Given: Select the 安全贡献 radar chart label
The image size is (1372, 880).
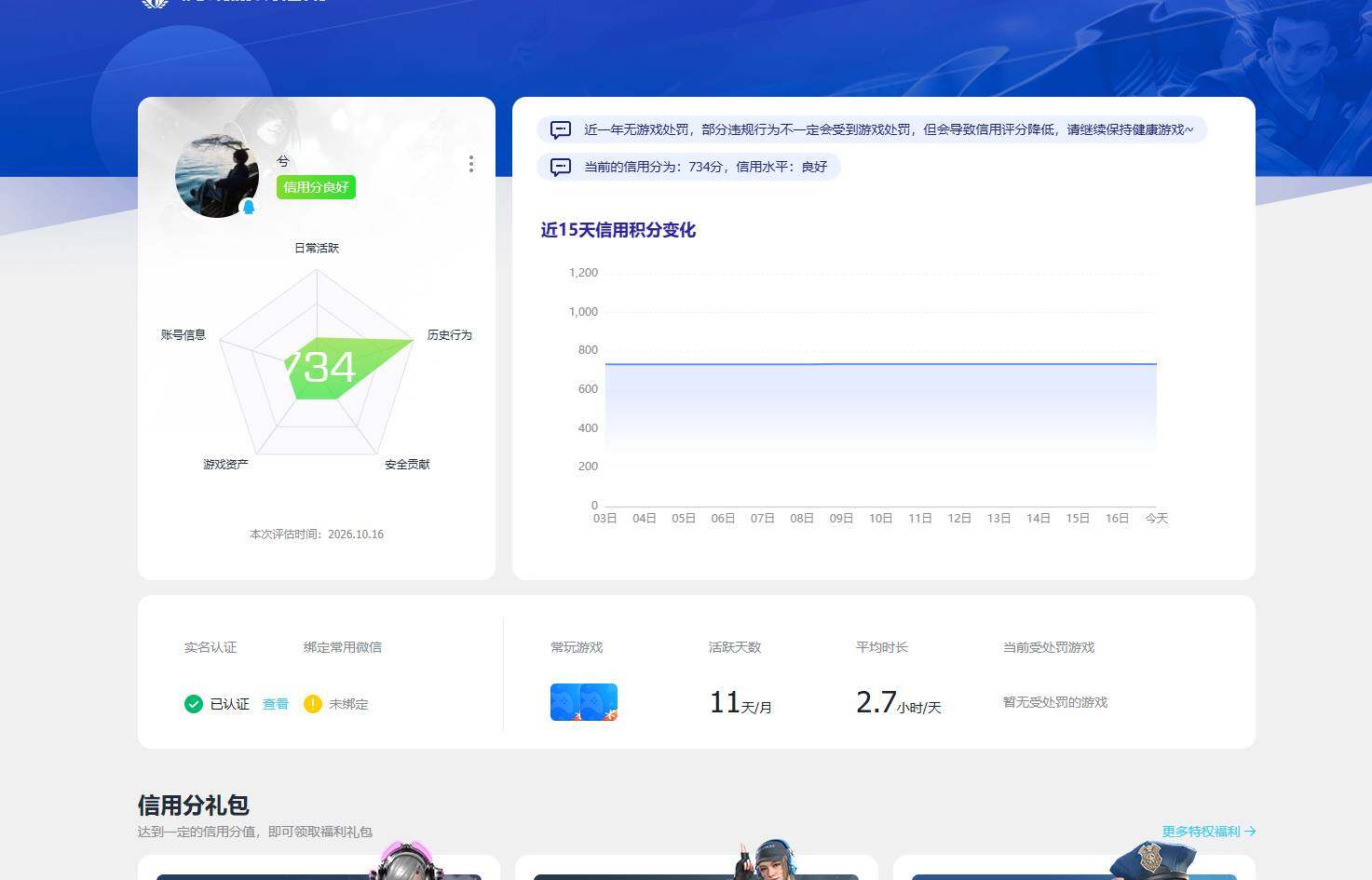Looking at the screenshot, I should [x=408, y=464].
